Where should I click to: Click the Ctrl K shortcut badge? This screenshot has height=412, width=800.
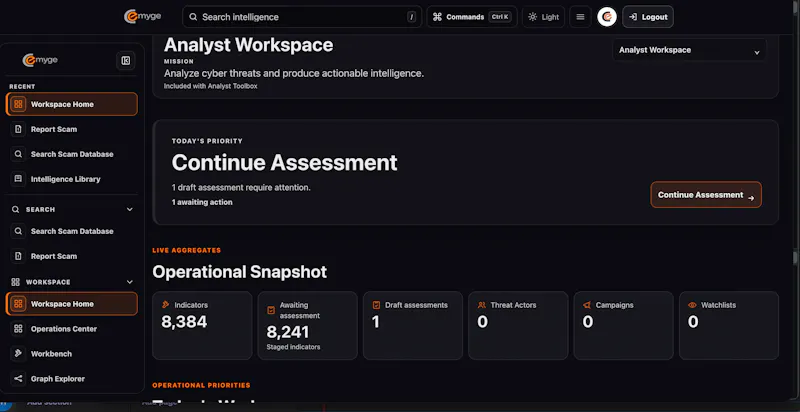[500, 17]
